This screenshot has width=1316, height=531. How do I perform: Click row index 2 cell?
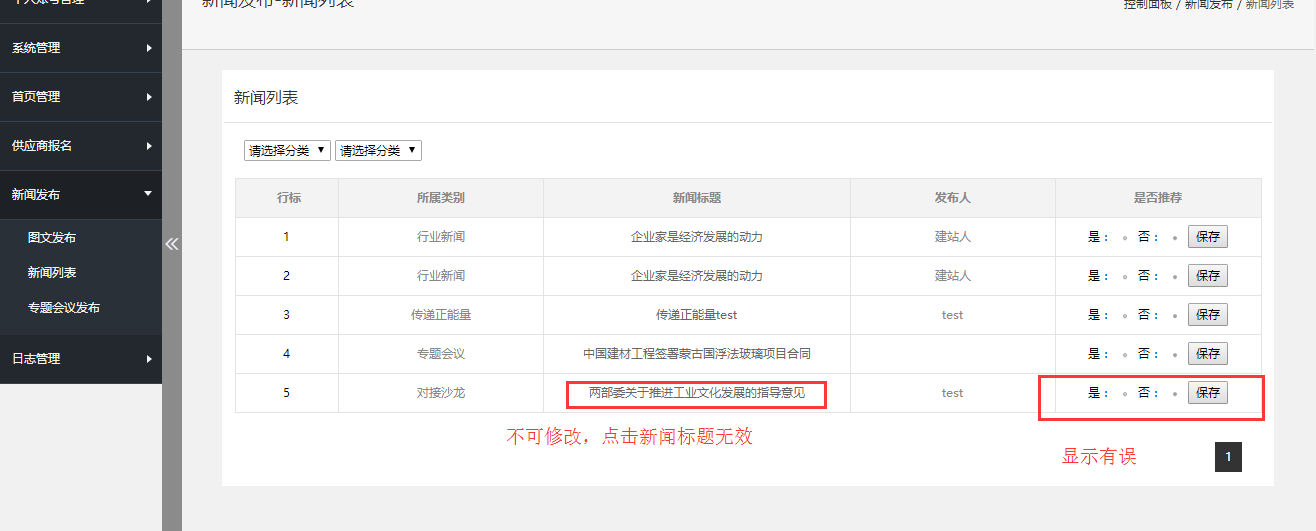[286, 276]
